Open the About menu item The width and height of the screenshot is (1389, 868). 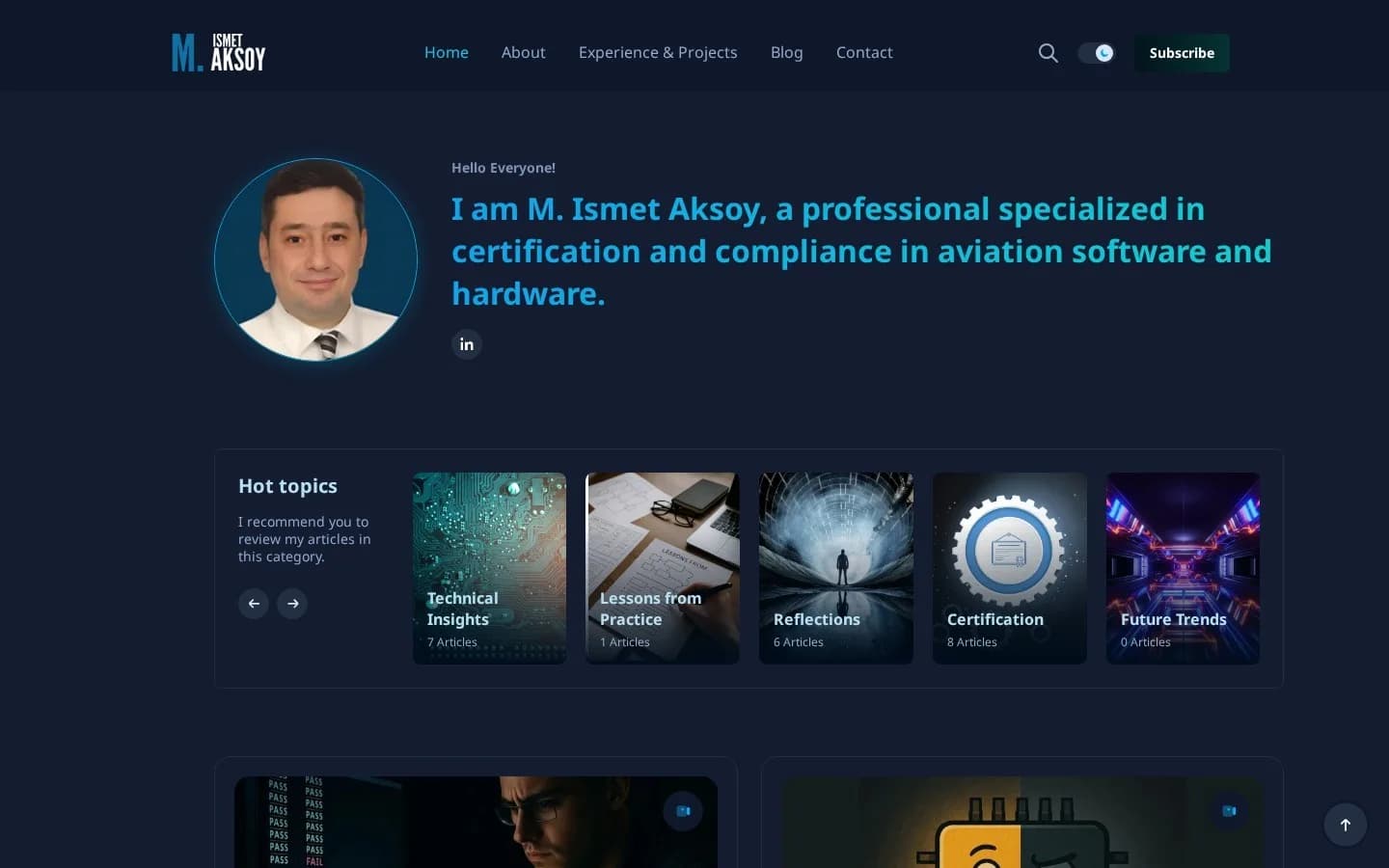click(524, 52)
